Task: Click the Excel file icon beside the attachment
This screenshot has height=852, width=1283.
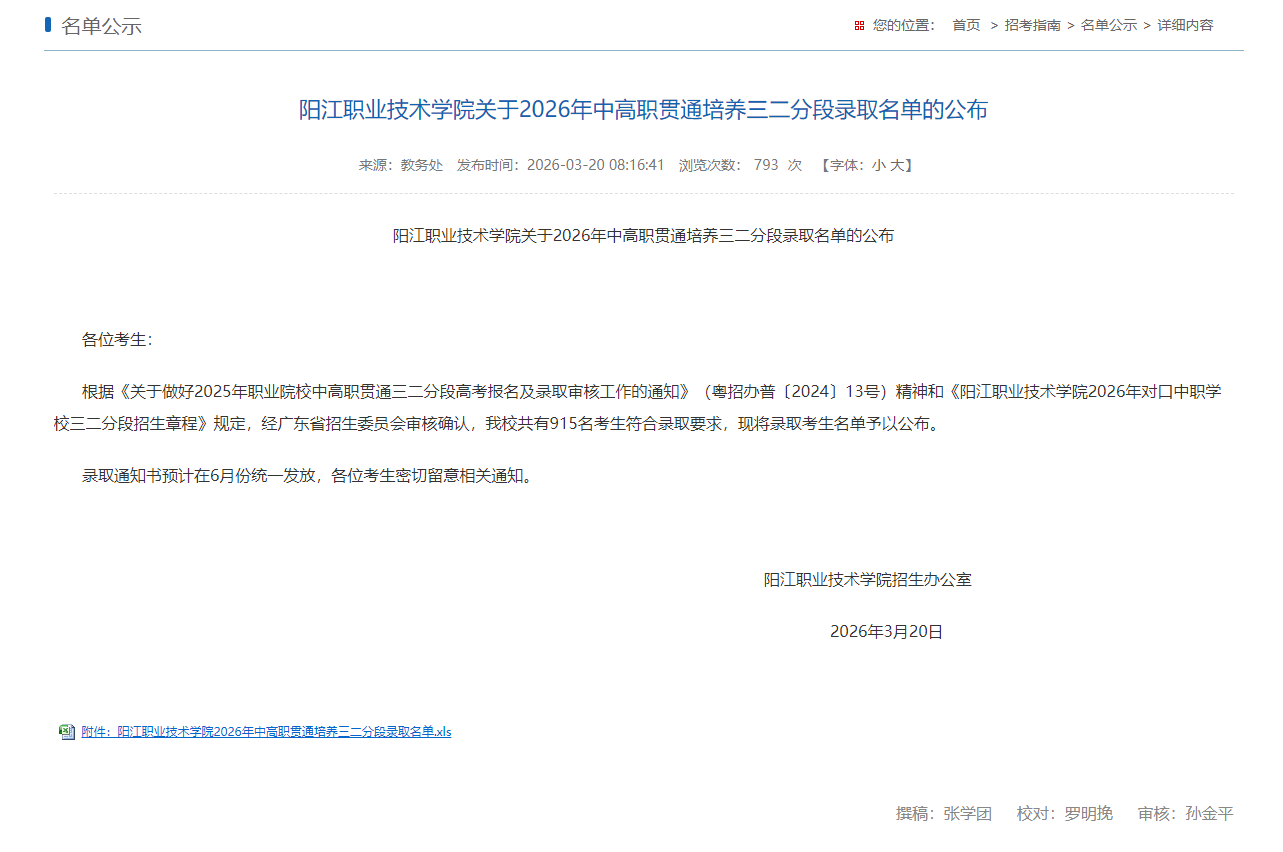Action: tap(66, 731)
